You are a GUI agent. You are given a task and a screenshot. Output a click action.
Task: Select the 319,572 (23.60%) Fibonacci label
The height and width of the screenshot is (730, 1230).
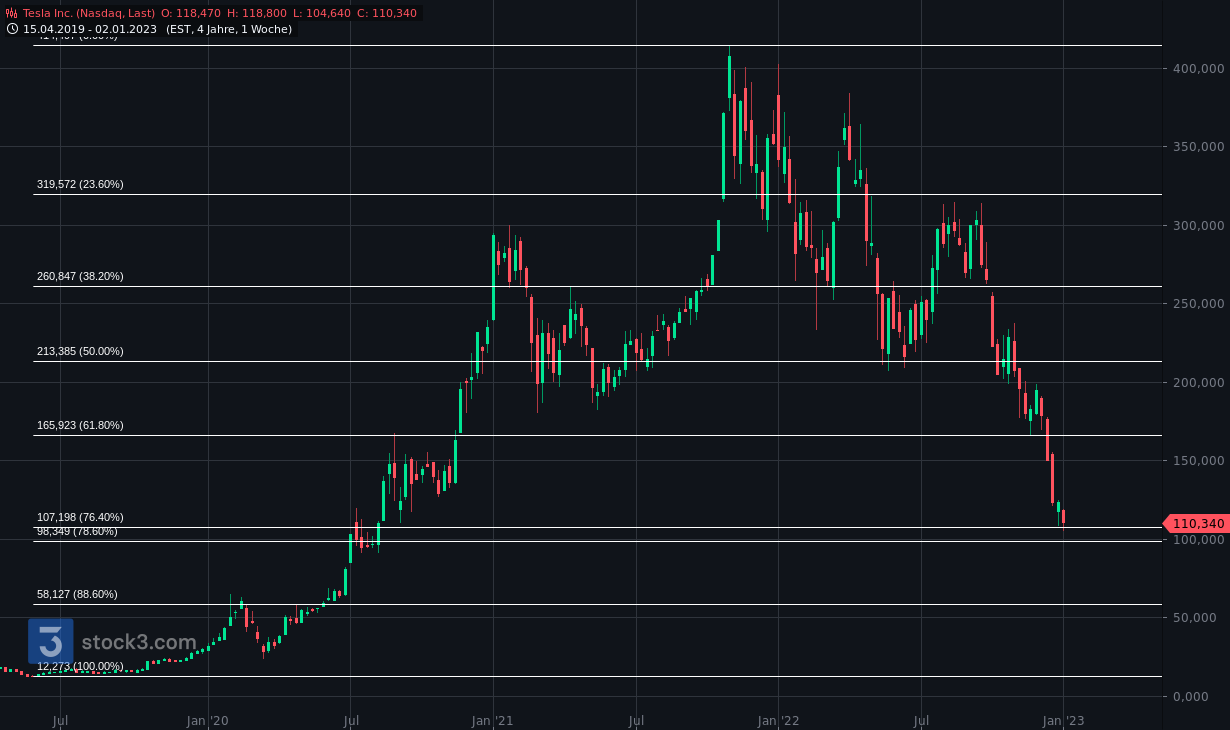pyautogui.click(x=80, y=184)
